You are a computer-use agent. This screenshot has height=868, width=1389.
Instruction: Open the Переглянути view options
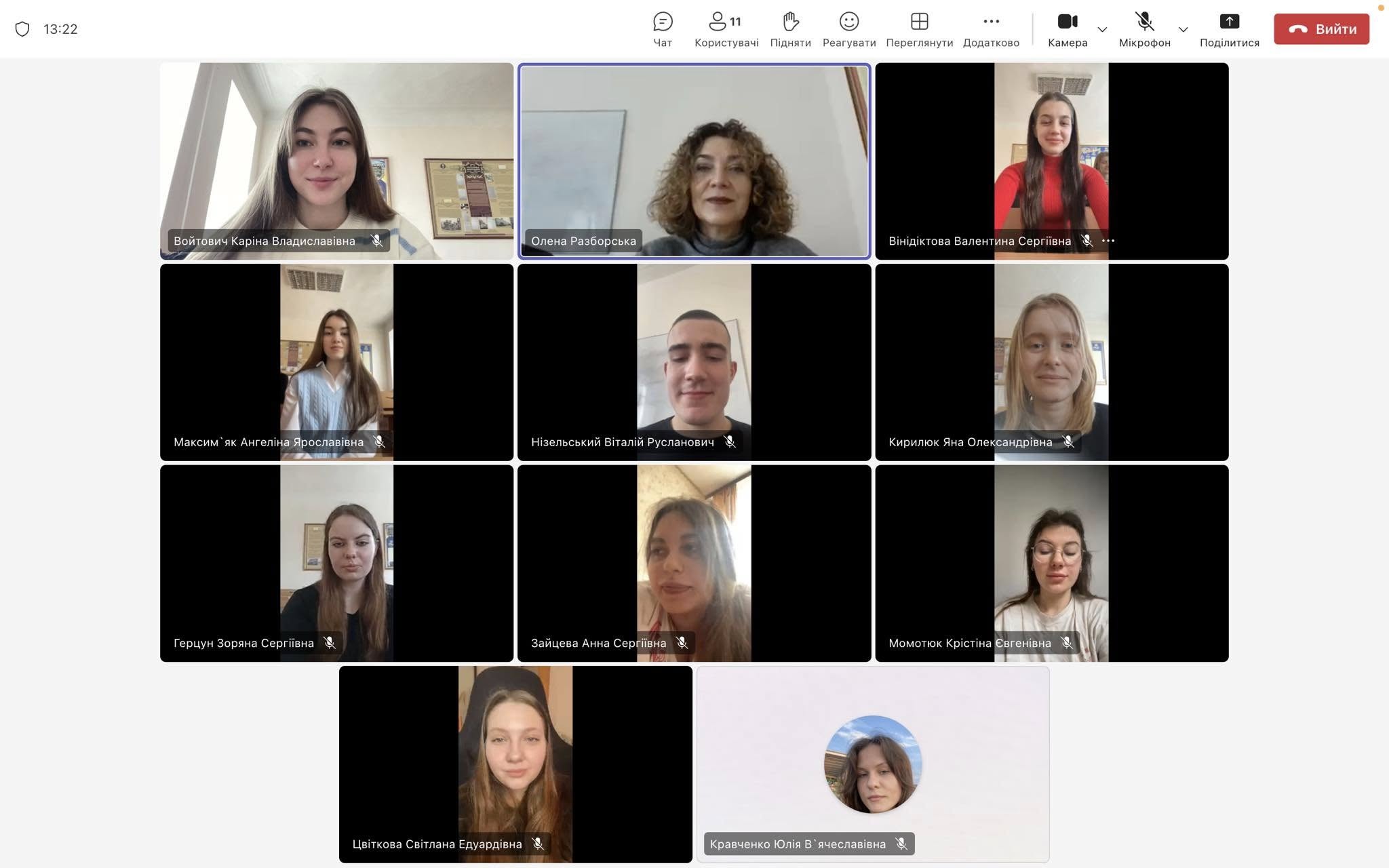(x=919, y=29)
